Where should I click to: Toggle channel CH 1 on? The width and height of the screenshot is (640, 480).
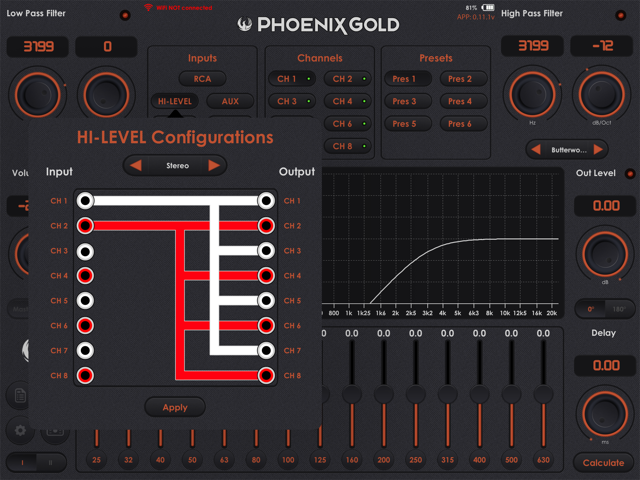click(x=292, y=79)
